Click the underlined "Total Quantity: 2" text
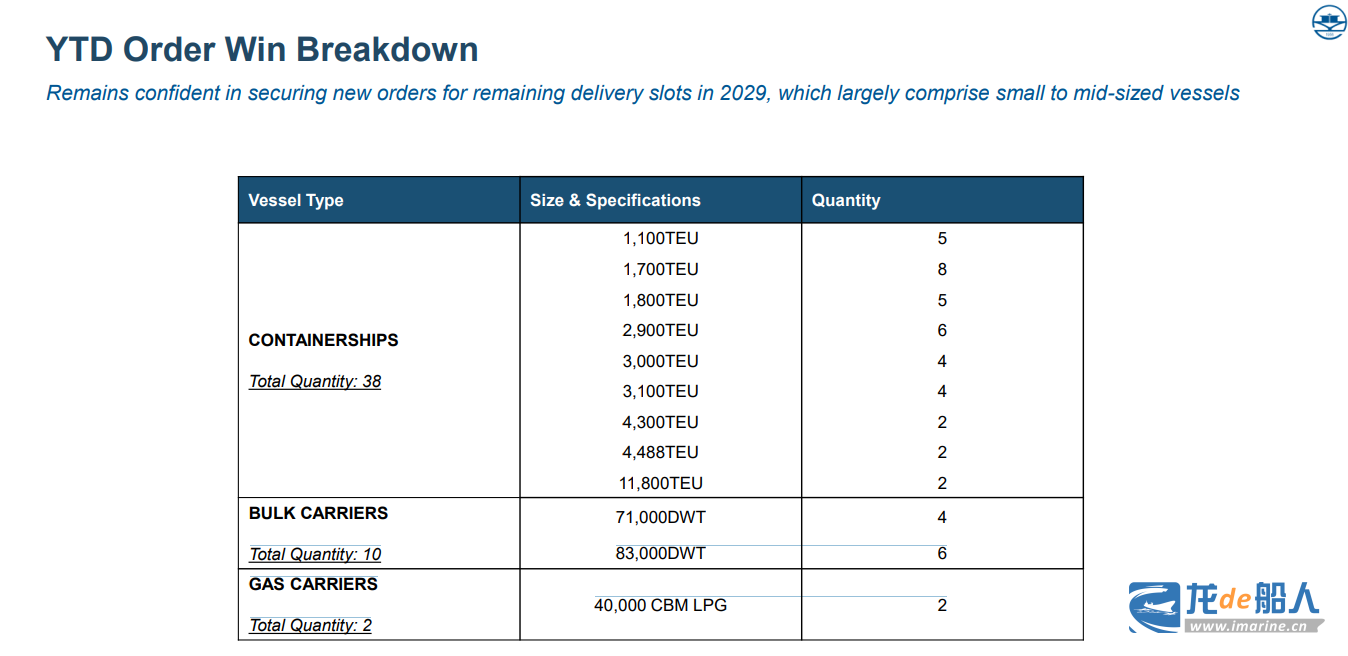Image resolution: width=1348 pixels, height=656 pixels. 310,625
